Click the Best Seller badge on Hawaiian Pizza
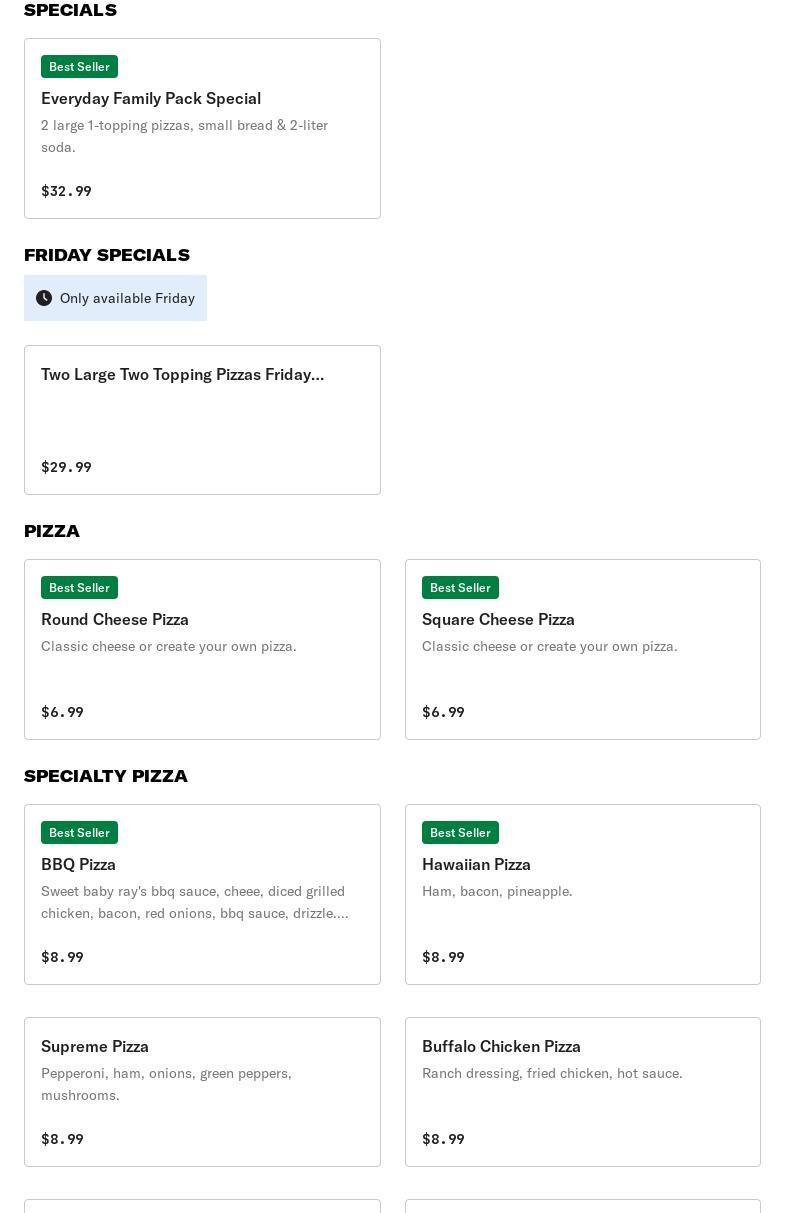The image size is (785, 1213). pyautogui.click(x=460, y=833)
